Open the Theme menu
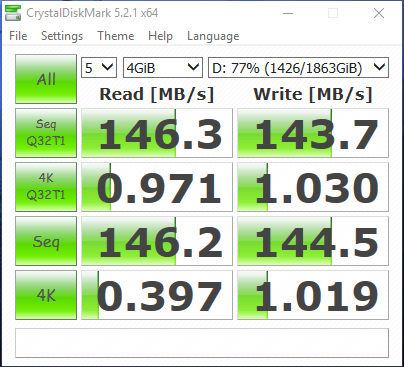This screenshot has height=367, width=404. [116, 36]
